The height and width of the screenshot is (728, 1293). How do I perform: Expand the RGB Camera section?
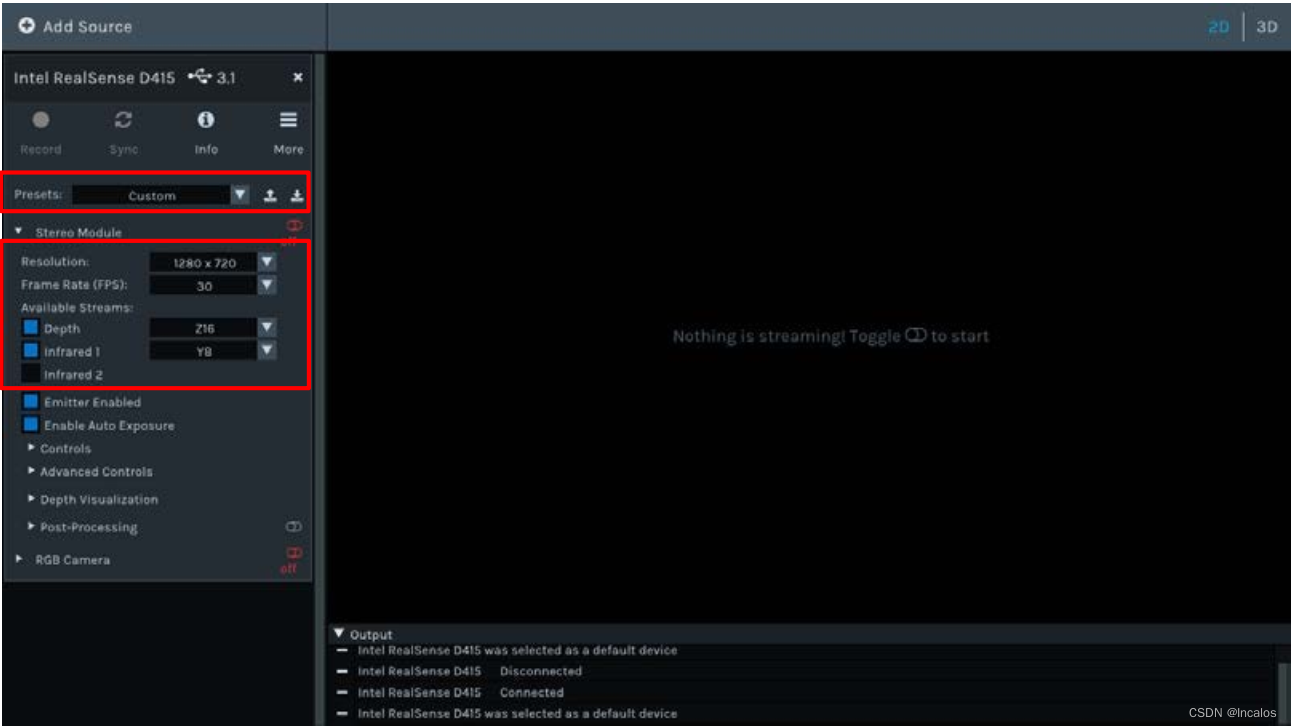pos(19,560)
